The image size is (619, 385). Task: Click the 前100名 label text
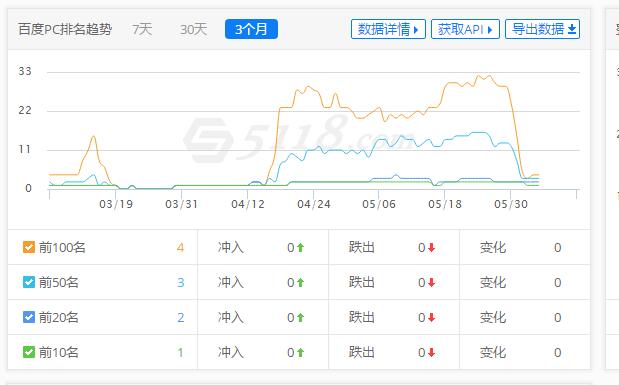coord(62,248)
